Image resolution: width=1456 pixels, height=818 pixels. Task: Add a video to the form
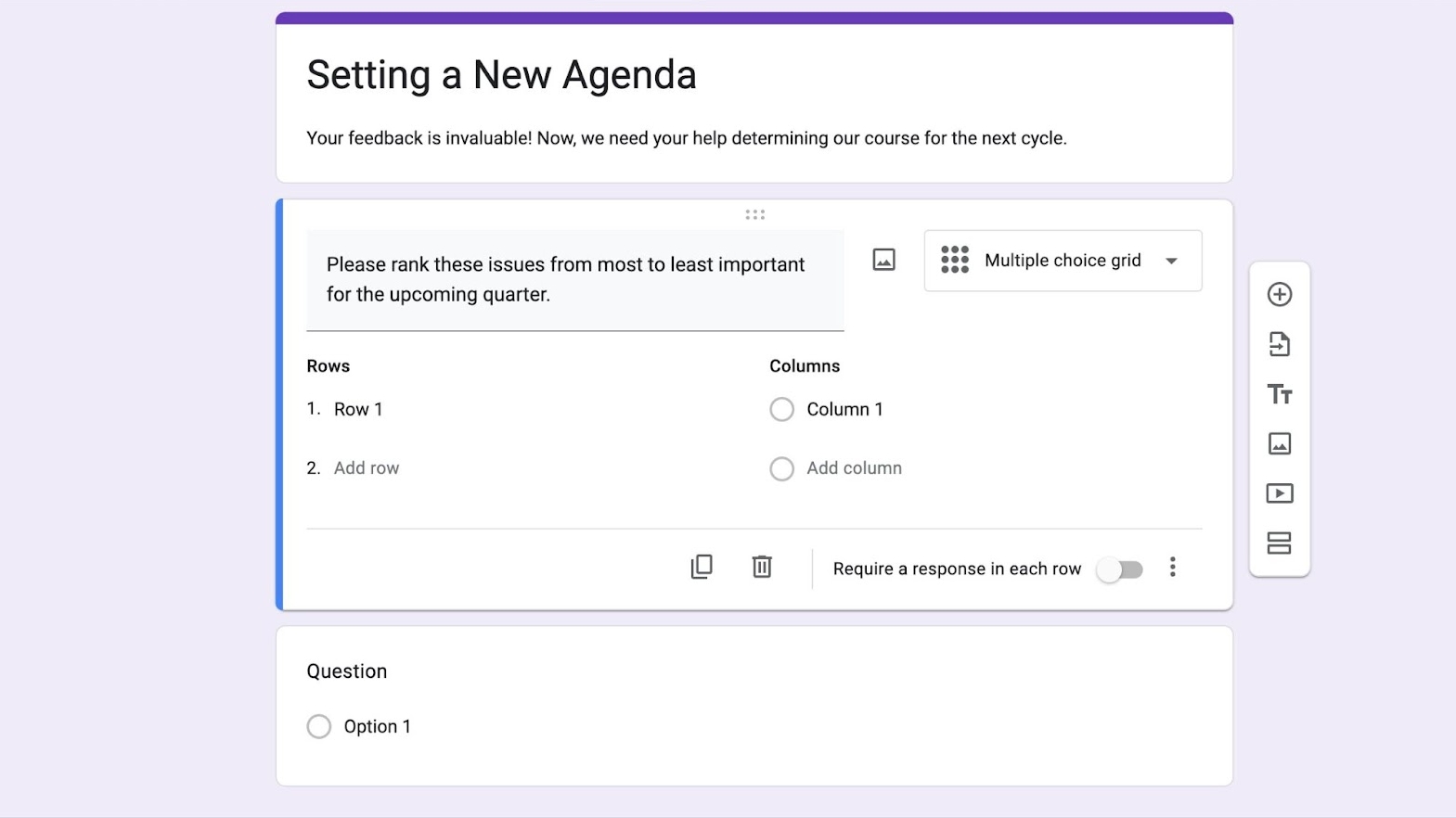pyautogui.click(x=1280, y=493)
